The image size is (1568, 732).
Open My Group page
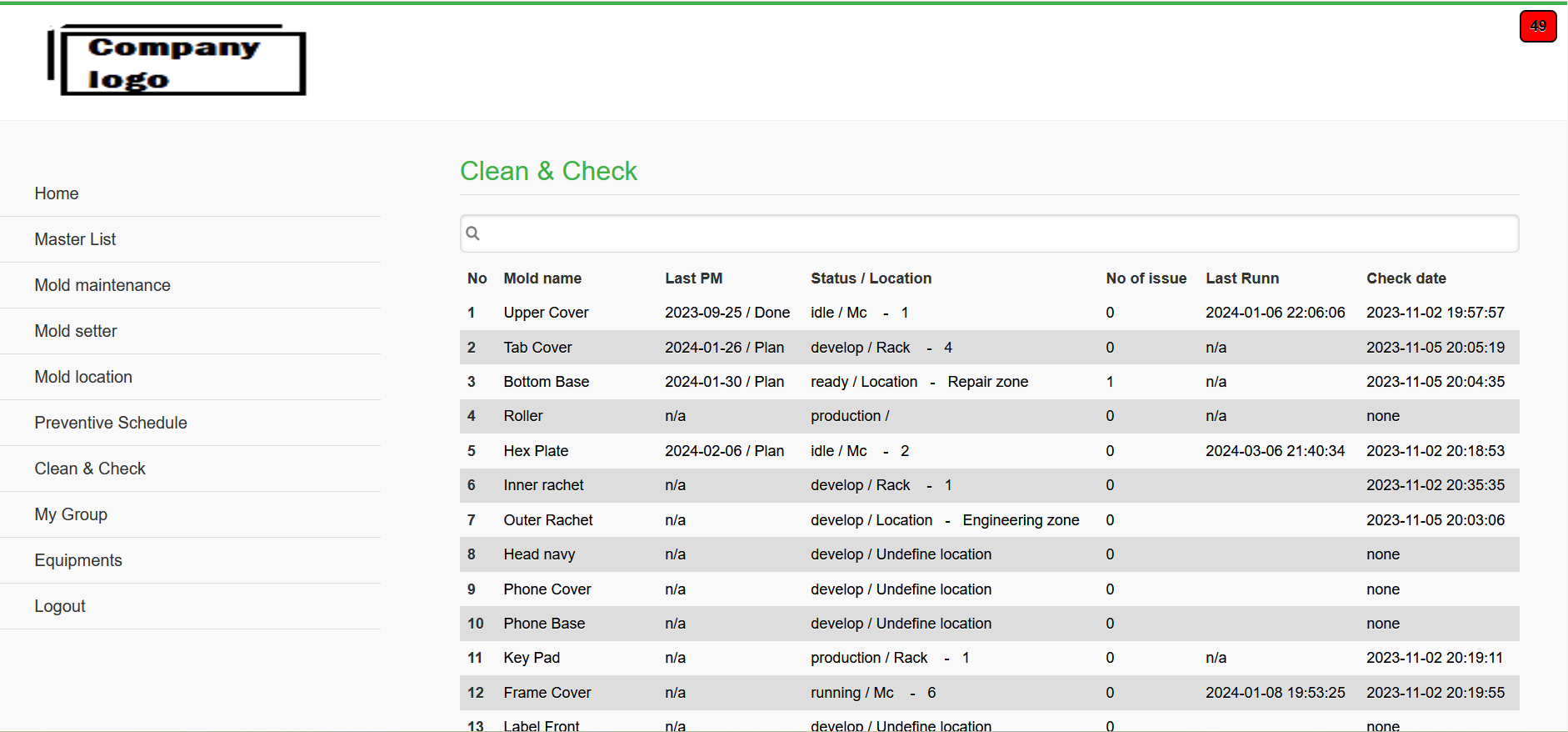[x=71, y=514]
